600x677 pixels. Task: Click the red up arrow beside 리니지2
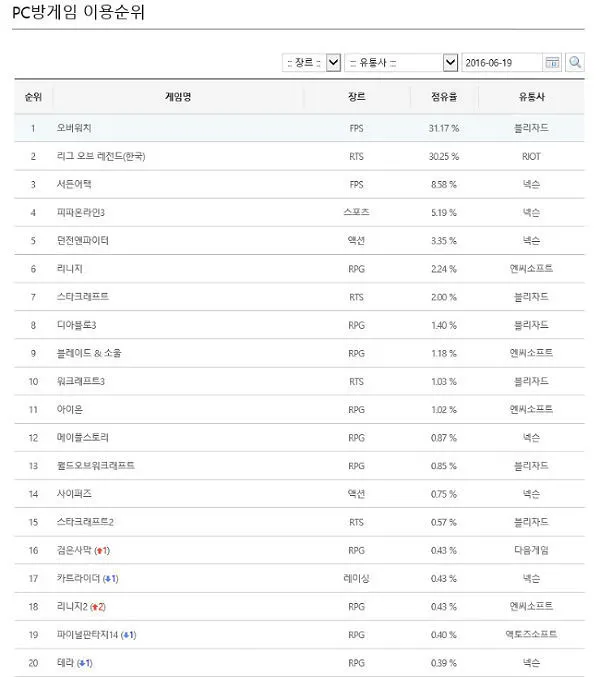click(96, 607)
